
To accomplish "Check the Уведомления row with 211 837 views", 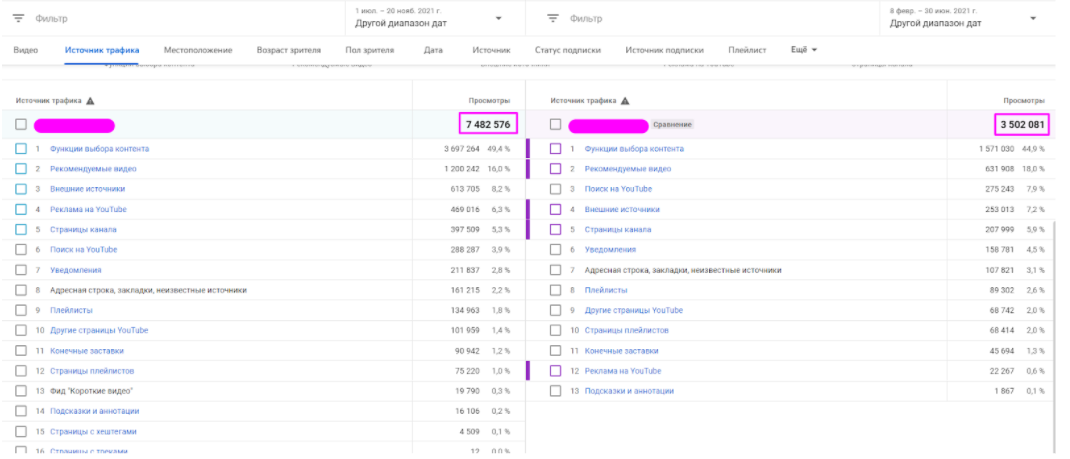I will click(x=21, y=270).
